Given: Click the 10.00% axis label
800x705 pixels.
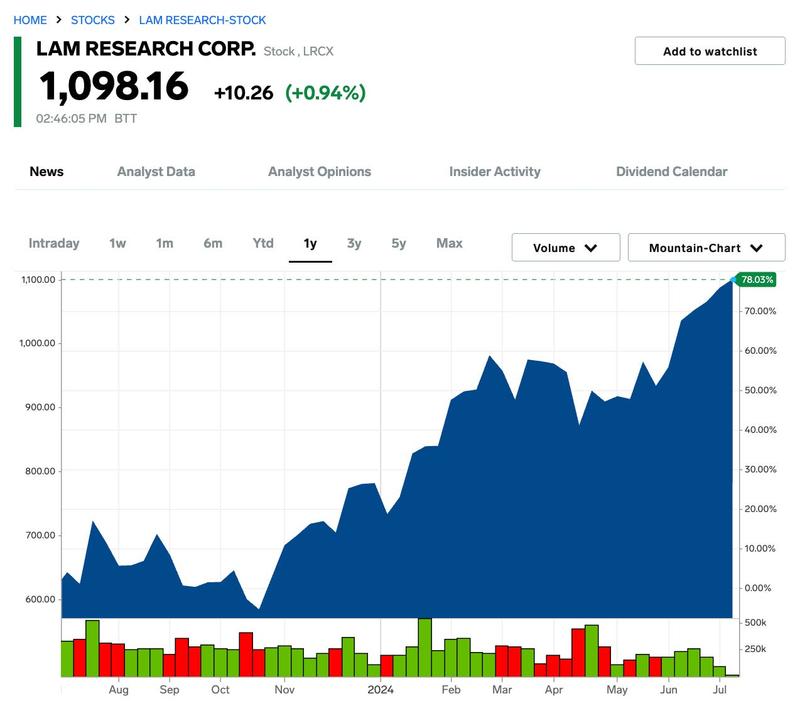Looking at the screenshot, I should coord(760,548).
